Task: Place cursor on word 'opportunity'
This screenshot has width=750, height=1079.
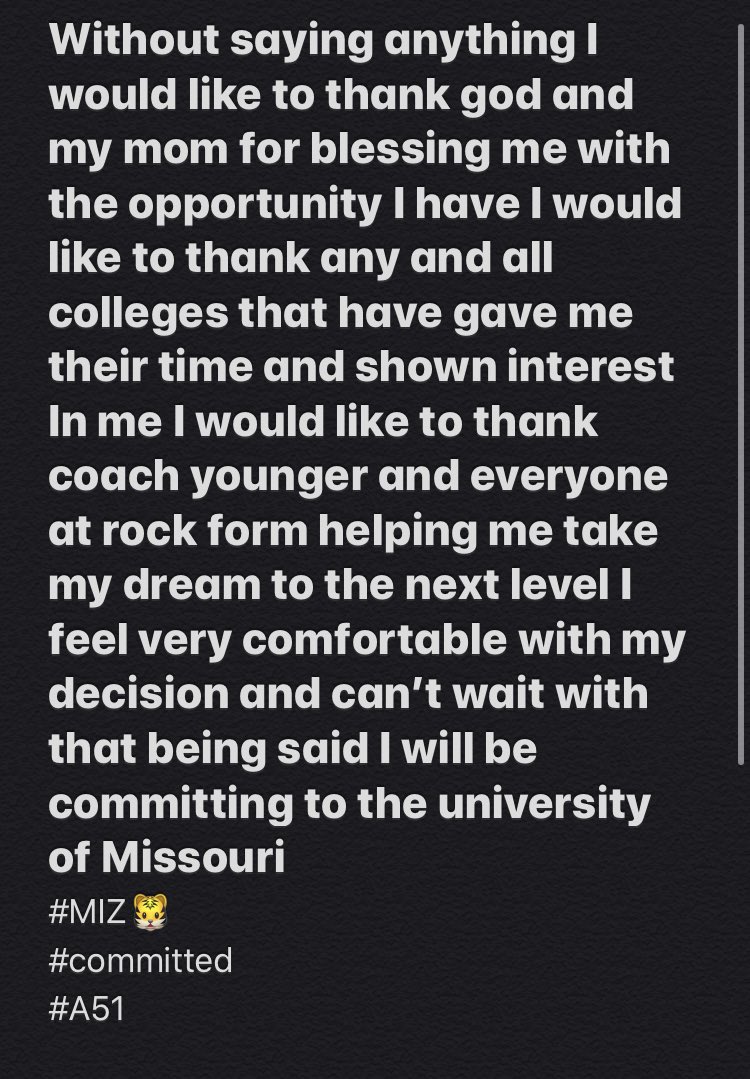Action: 255,206
